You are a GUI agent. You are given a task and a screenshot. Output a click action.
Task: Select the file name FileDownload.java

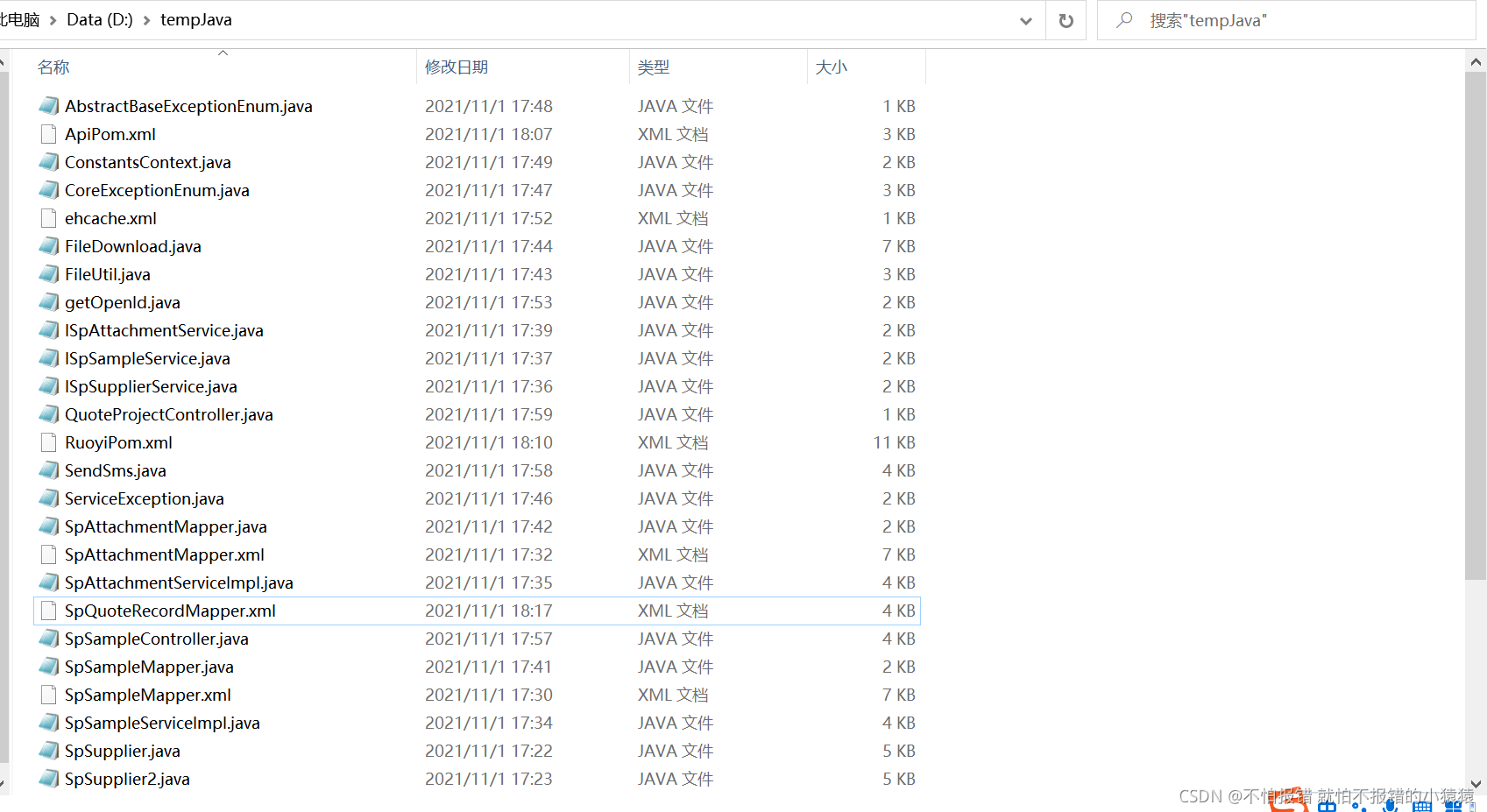click(x=133, y=246)
